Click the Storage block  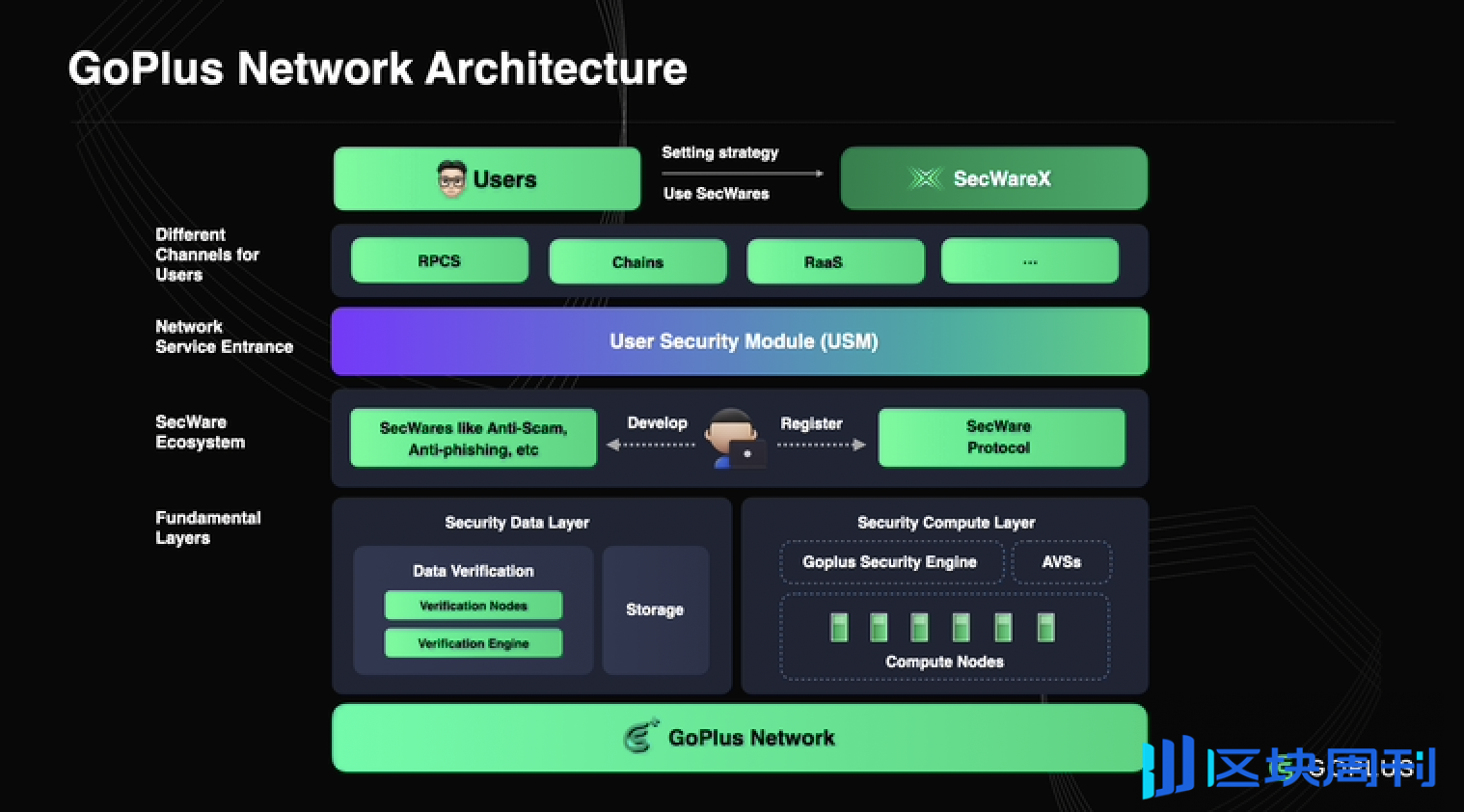click(x=656, y=609)
